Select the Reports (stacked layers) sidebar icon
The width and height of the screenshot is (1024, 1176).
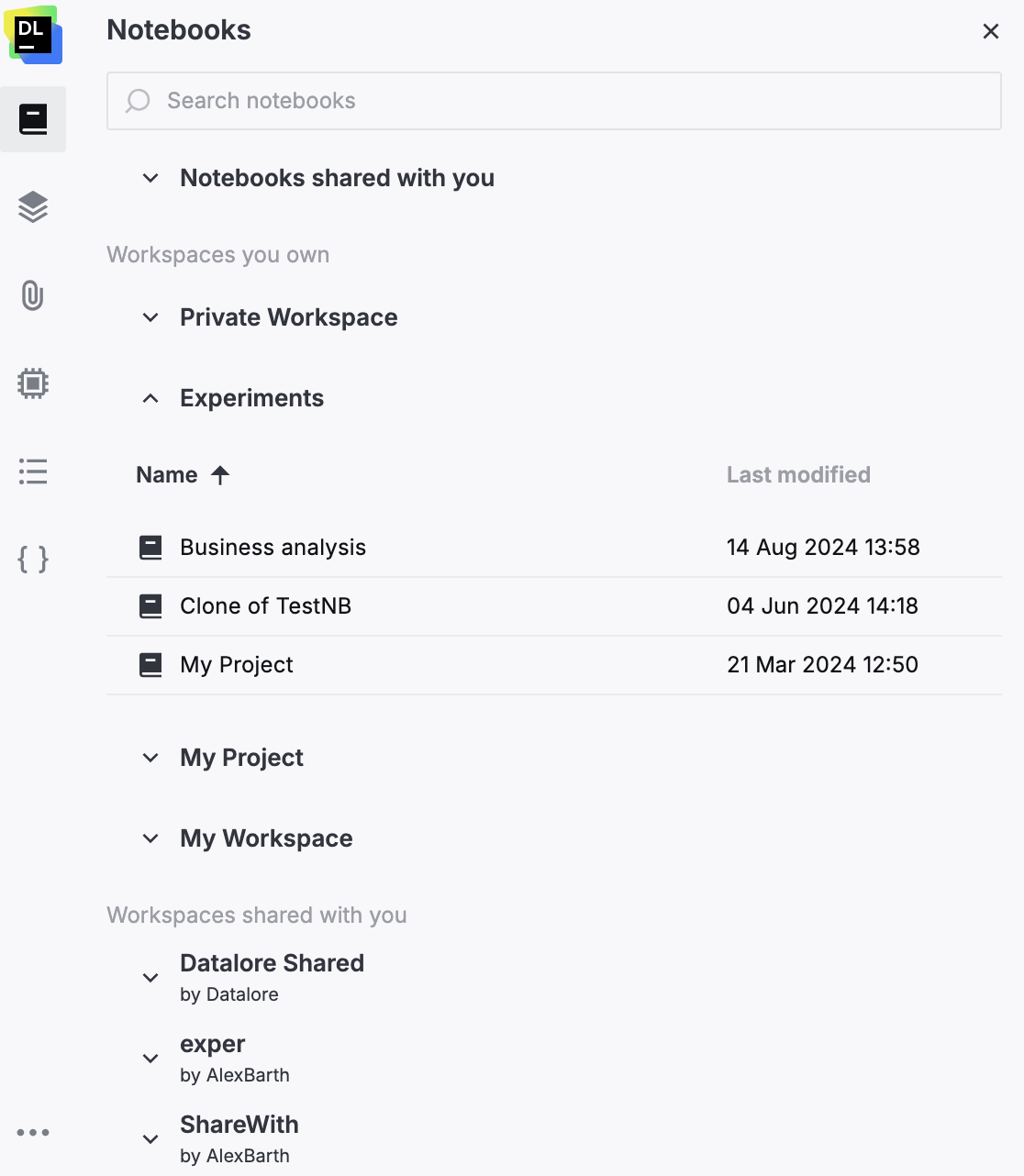pos(33,207)
